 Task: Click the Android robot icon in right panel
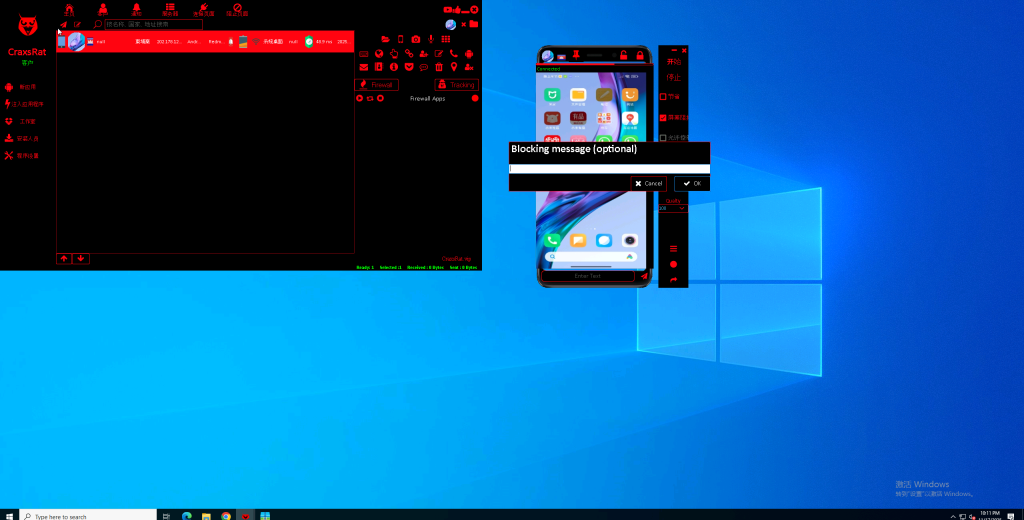click(469, 54)
